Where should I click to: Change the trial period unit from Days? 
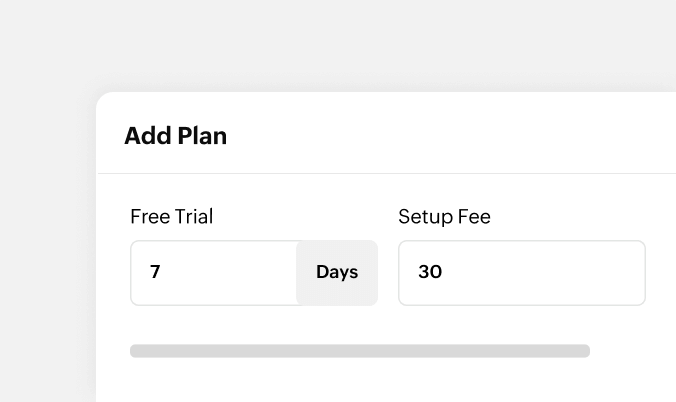[337, 272]
